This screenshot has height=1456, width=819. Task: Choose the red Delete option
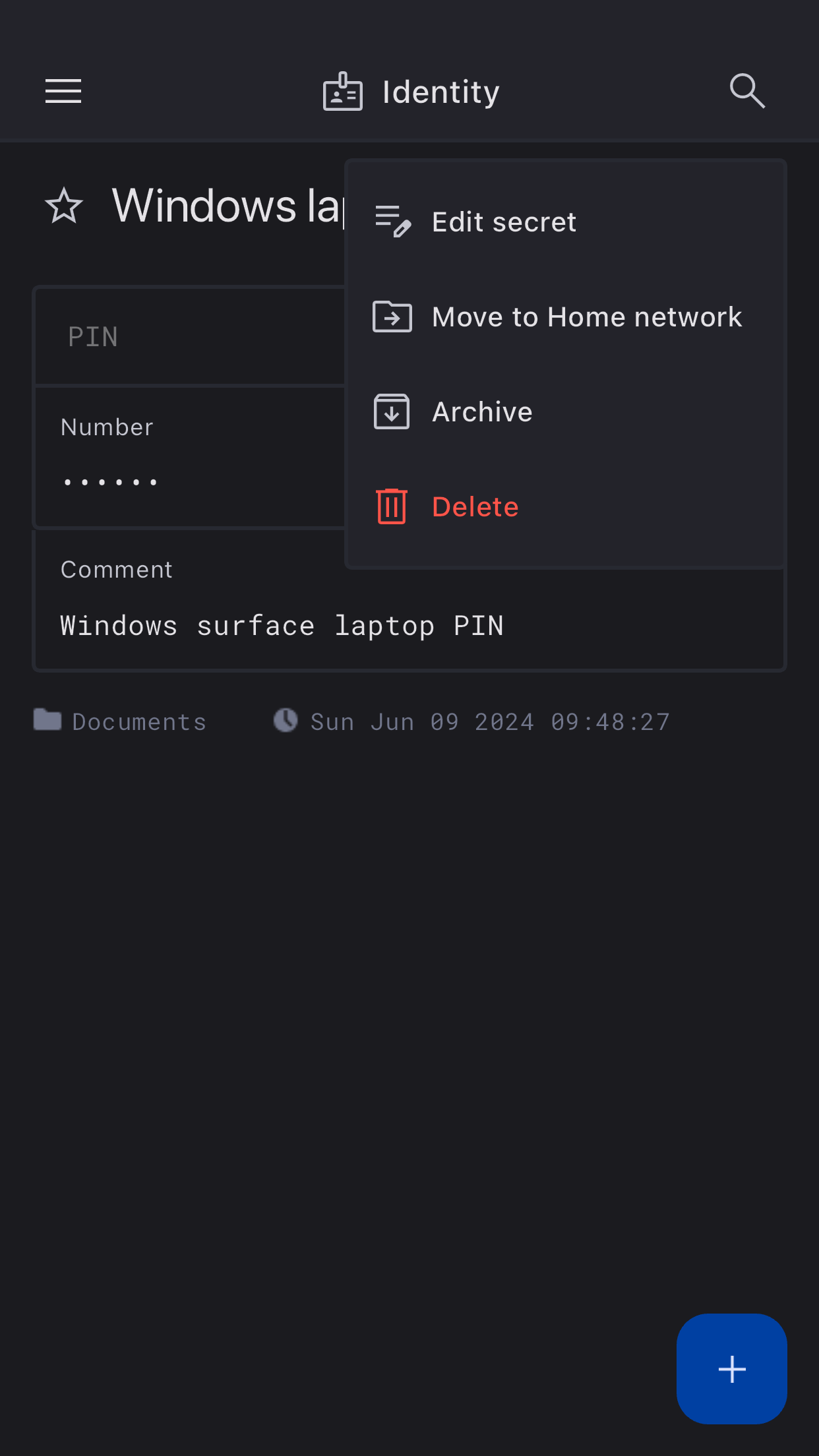point(475,506)
